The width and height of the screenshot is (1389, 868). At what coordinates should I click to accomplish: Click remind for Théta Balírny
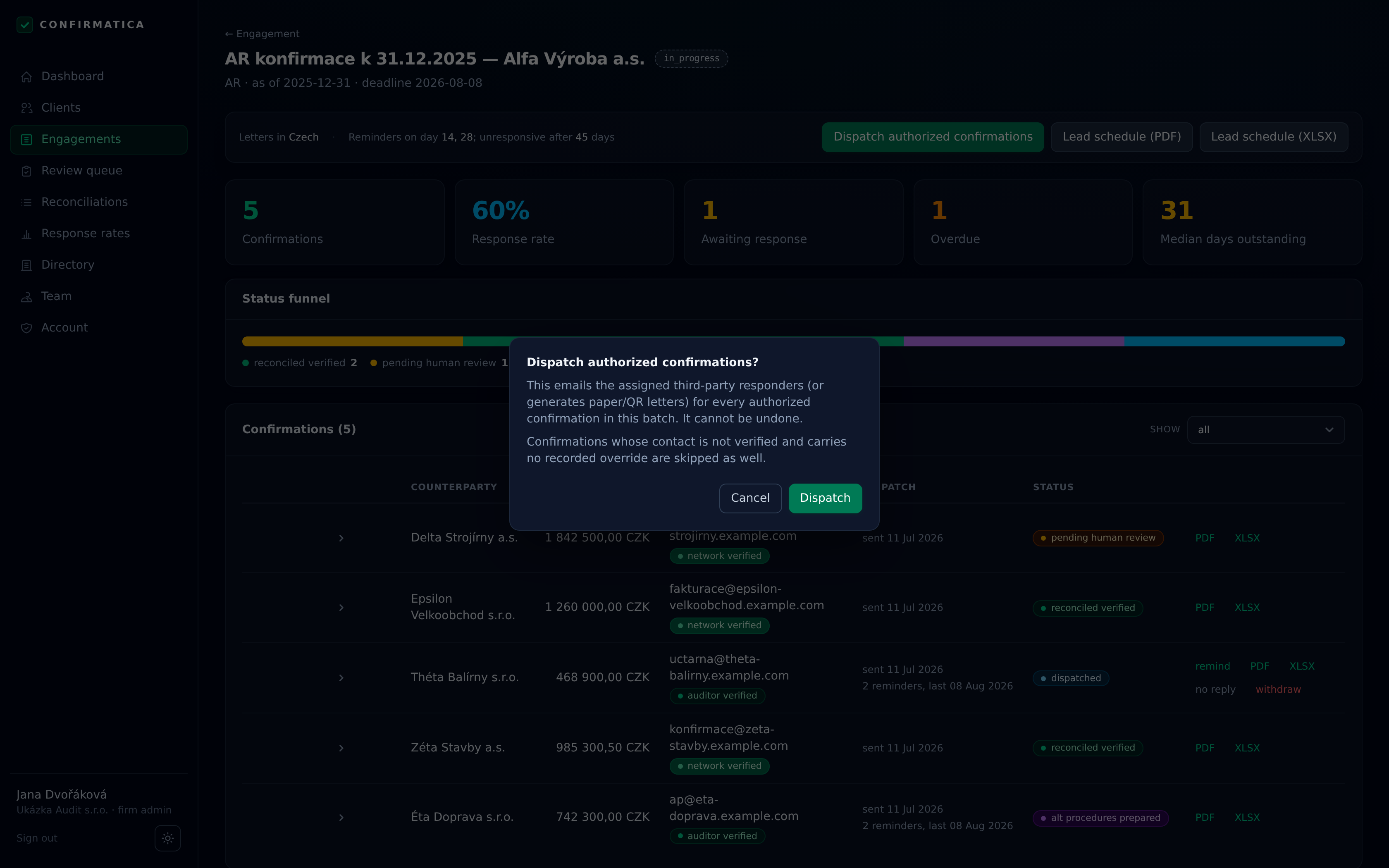[1213, 666]
